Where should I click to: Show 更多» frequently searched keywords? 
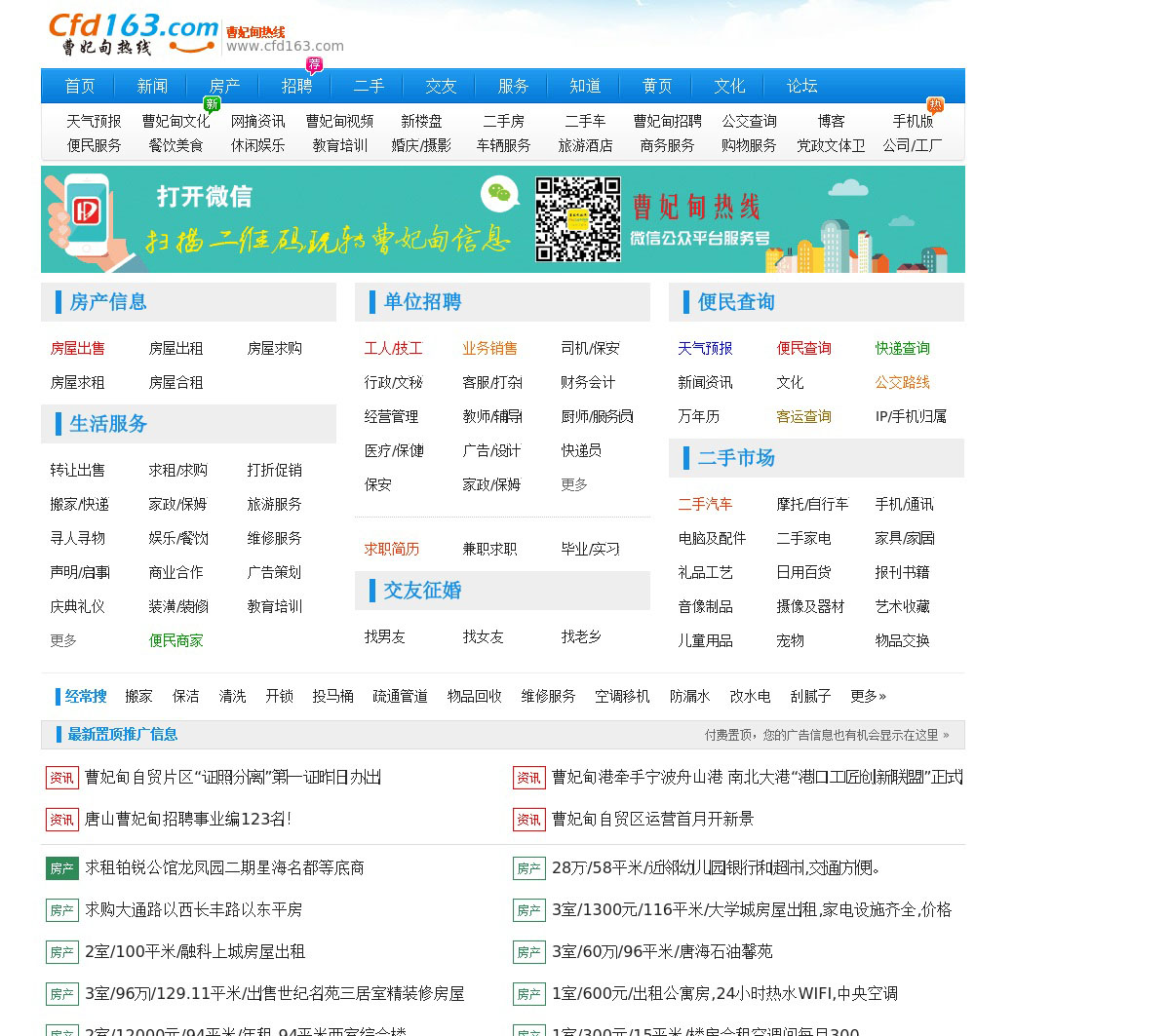pyautogui.click(x=868, y=697)
